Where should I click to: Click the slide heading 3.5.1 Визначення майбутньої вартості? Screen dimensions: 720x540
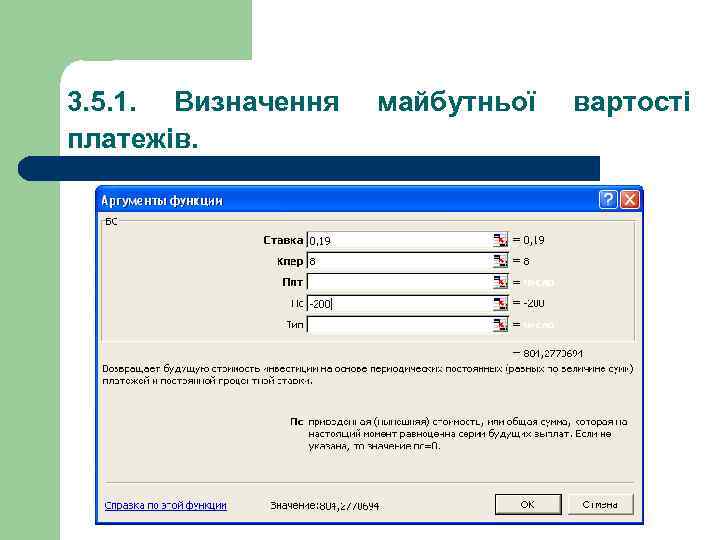click(378, 119)
